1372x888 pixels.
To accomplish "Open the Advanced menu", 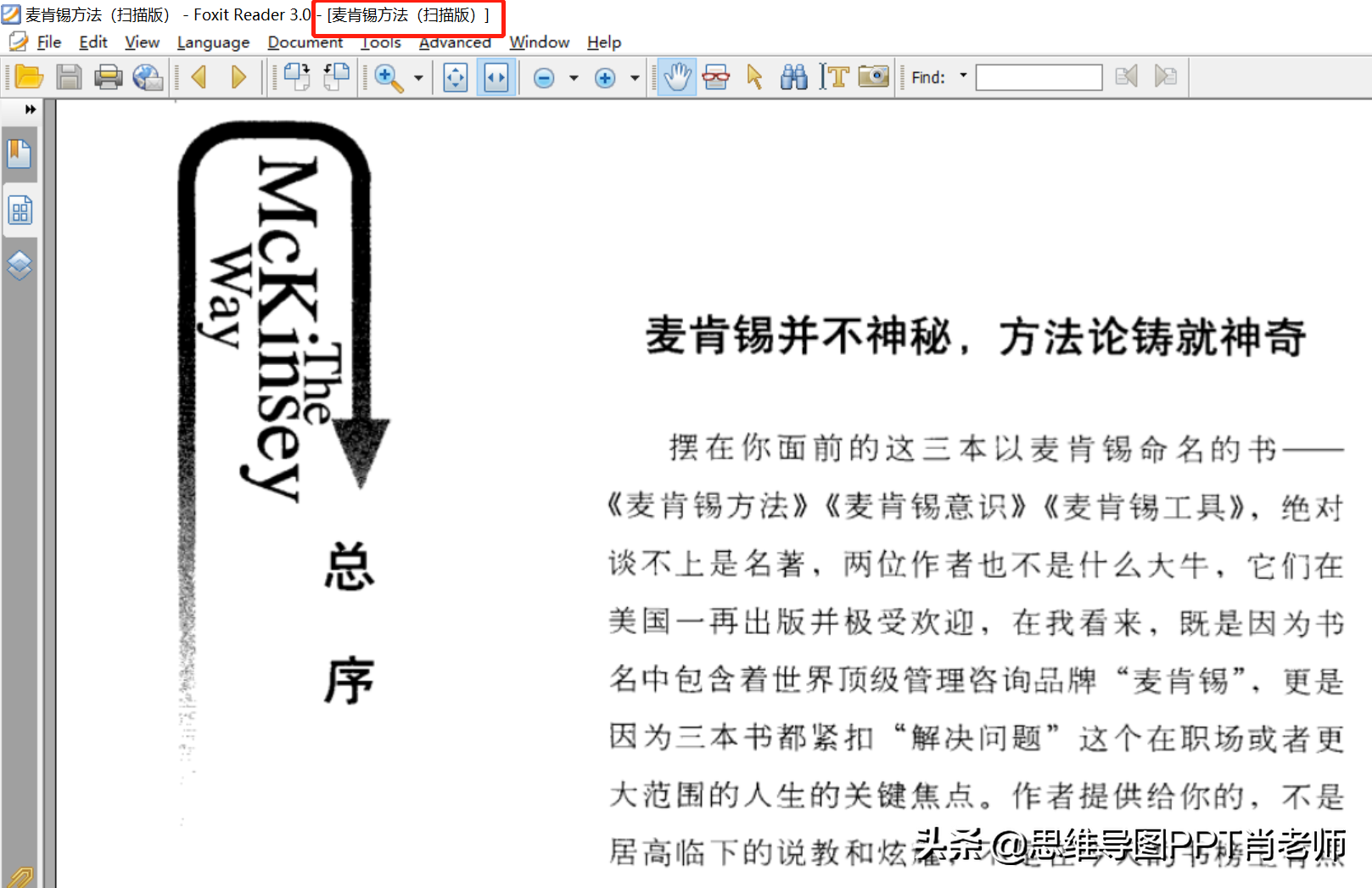I will click(x=455, y=42).
